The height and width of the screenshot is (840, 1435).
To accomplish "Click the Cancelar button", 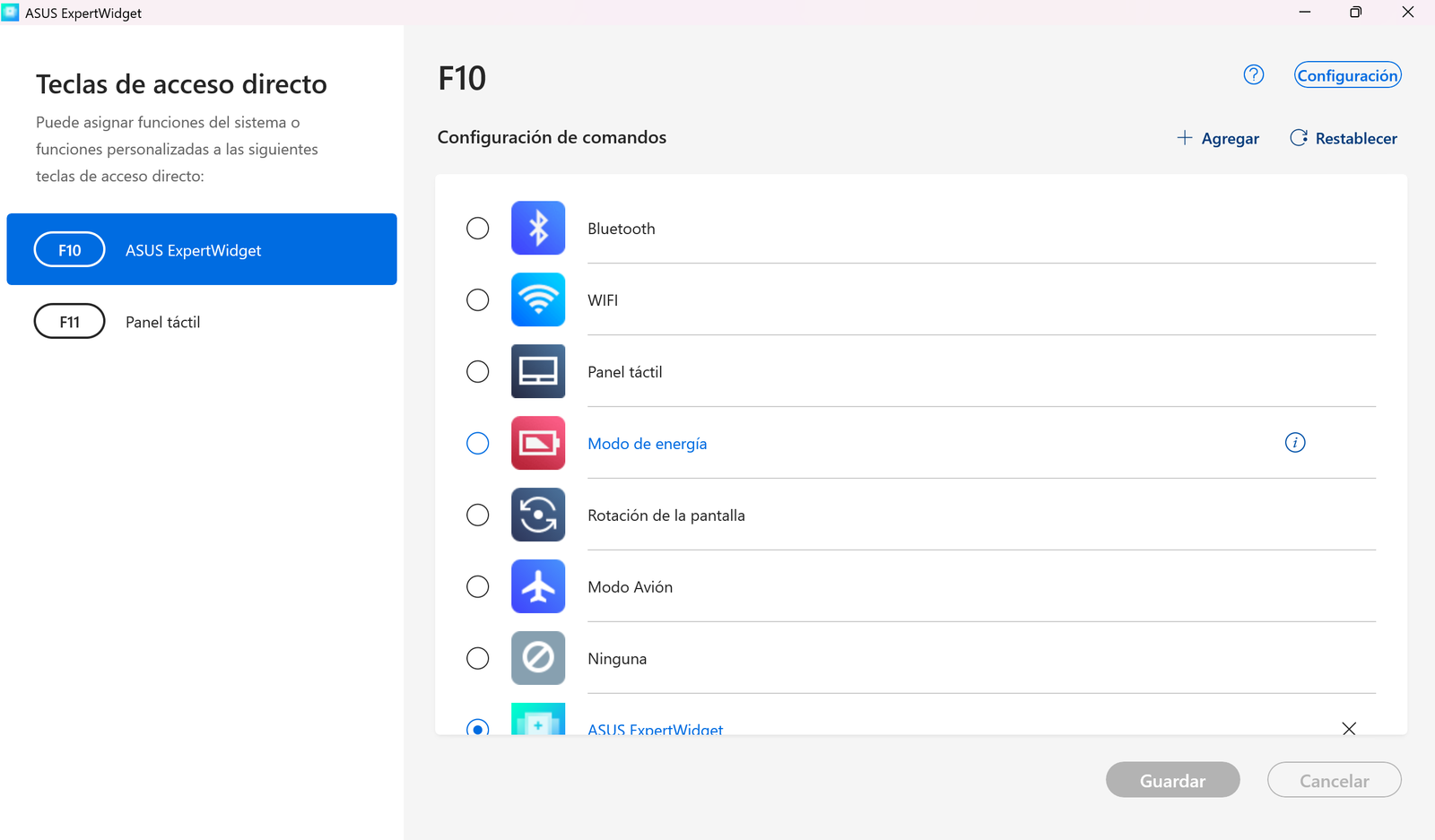I will pos(1334,780).
